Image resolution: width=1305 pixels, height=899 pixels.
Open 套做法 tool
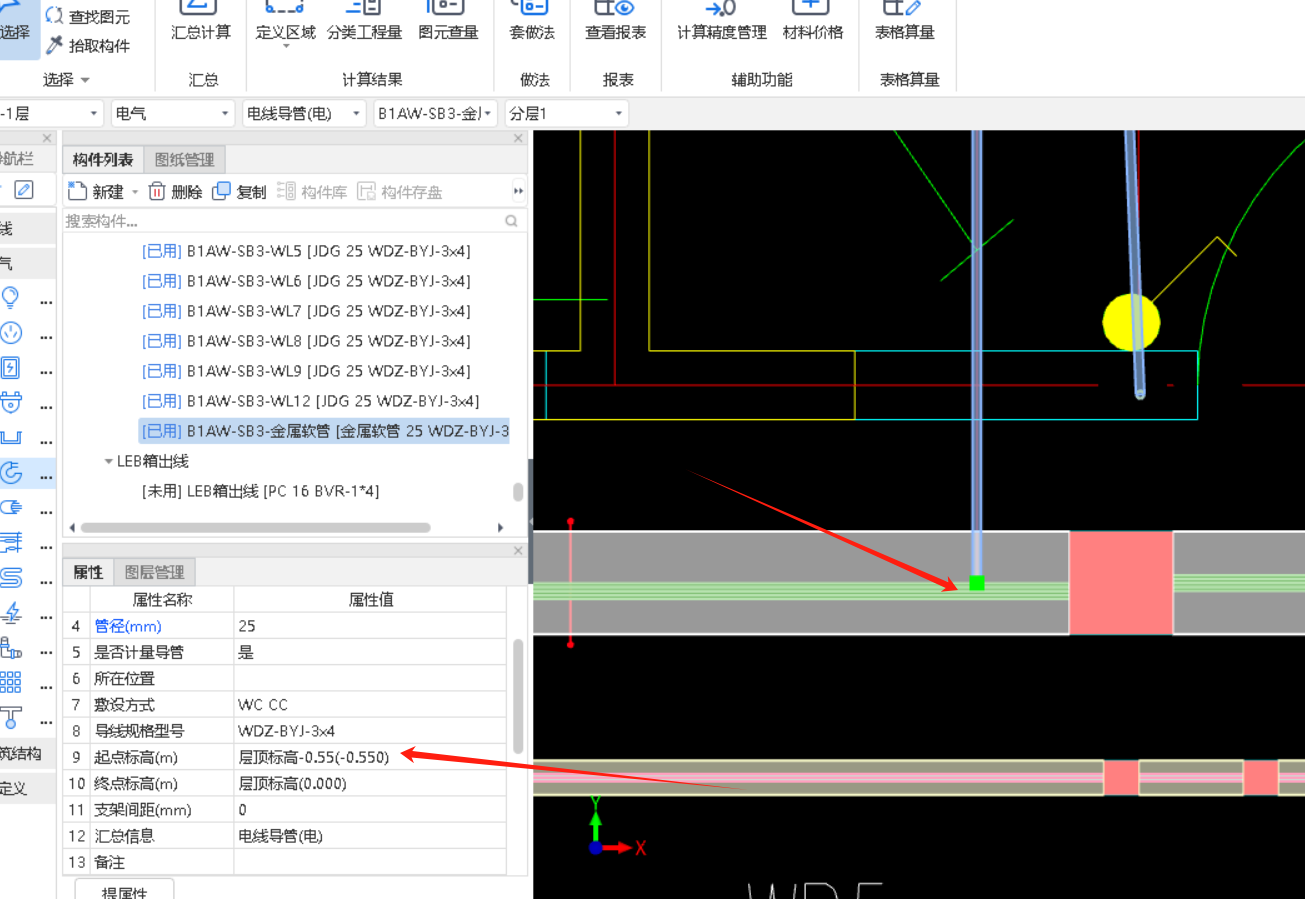point(532,22)
